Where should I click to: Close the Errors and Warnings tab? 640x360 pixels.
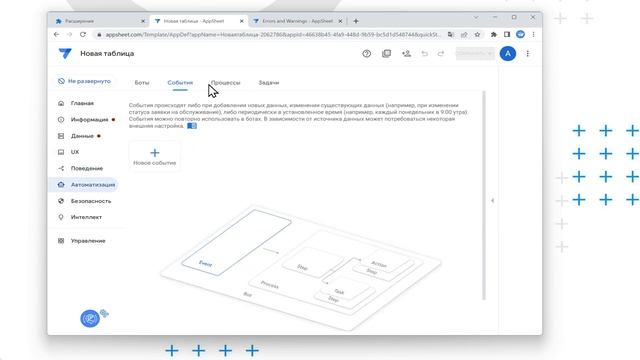tap(340, 21)
